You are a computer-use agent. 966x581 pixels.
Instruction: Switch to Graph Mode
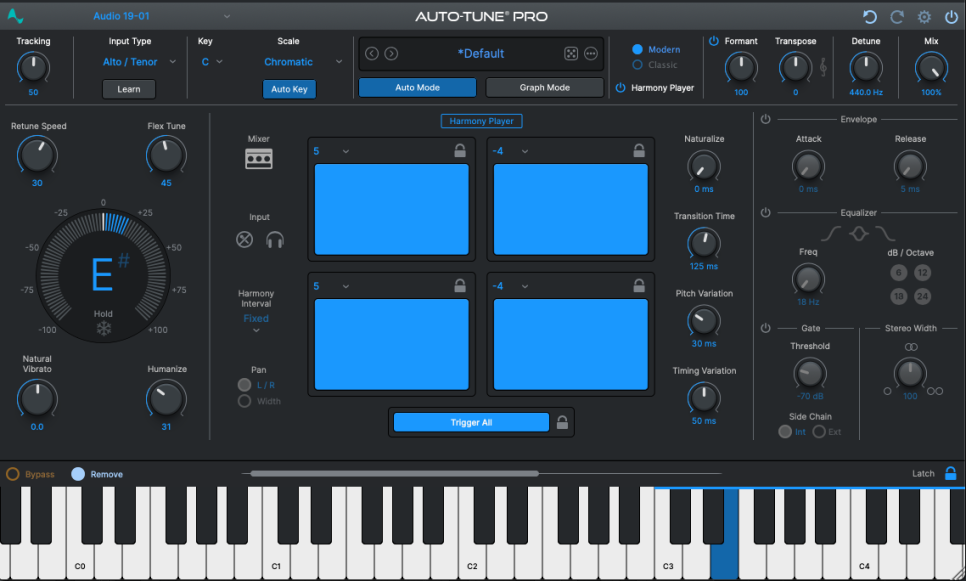[545, 87]
